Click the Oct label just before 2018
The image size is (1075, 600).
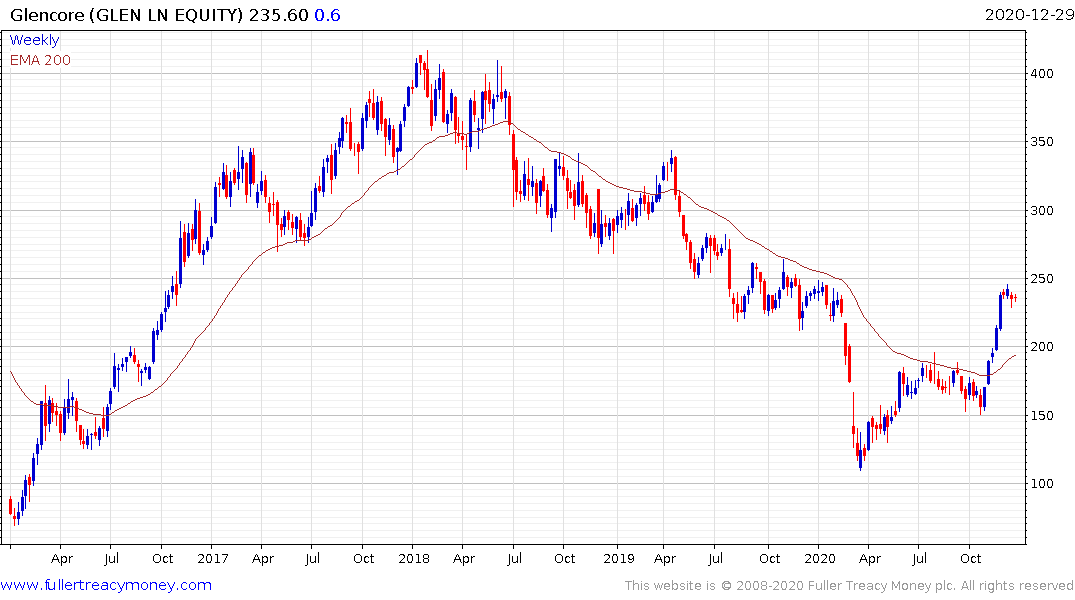[x=363, y=558]
